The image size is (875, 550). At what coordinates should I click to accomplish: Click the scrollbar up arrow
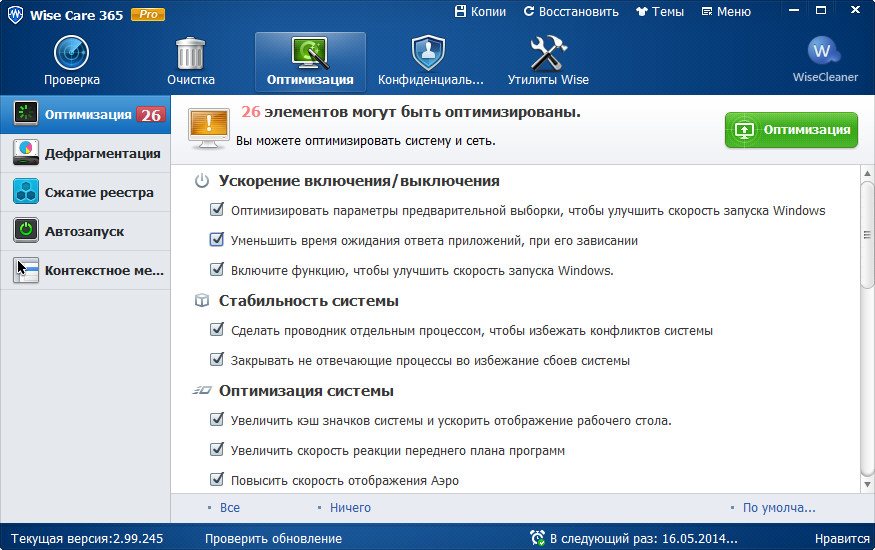(x=867, y=173)
